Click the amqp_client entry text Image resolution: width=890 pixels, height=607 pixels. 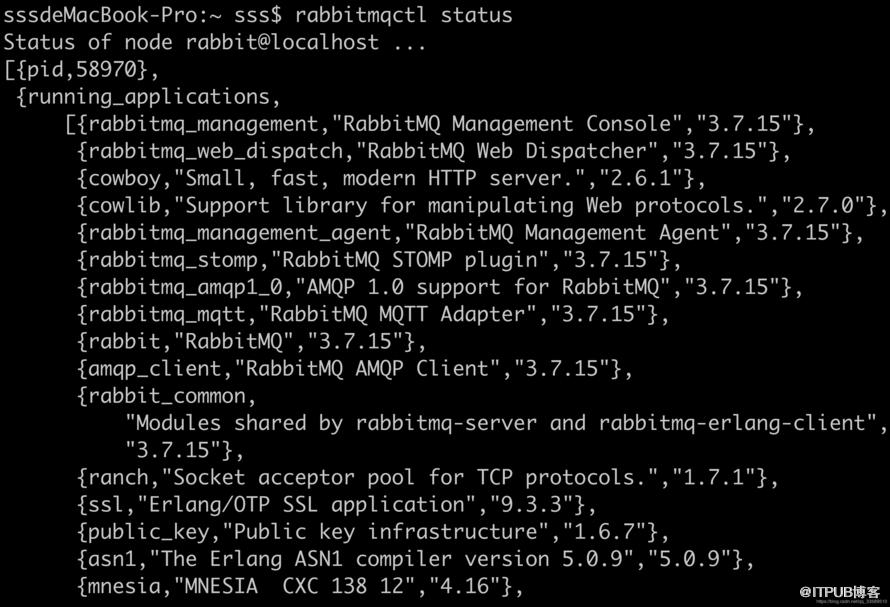tap(355, 369)
